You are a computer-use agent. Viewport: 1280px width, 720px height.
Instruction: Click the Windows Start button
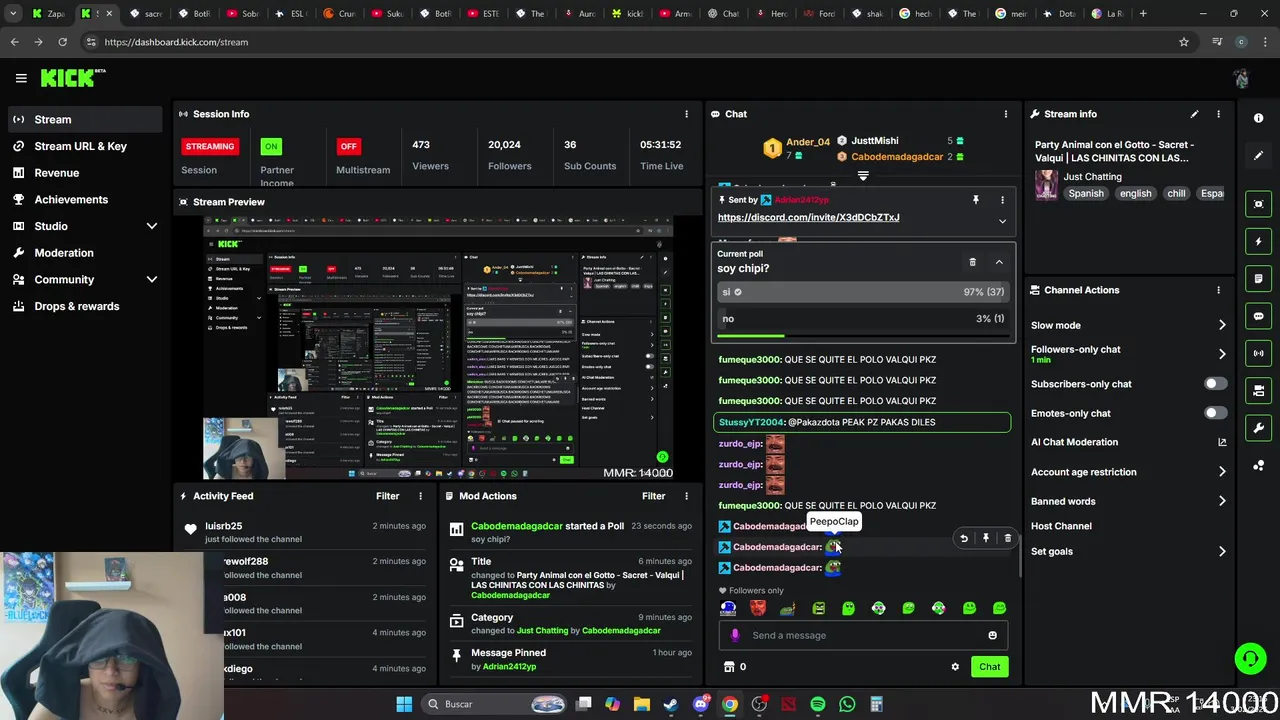point(404,704)
